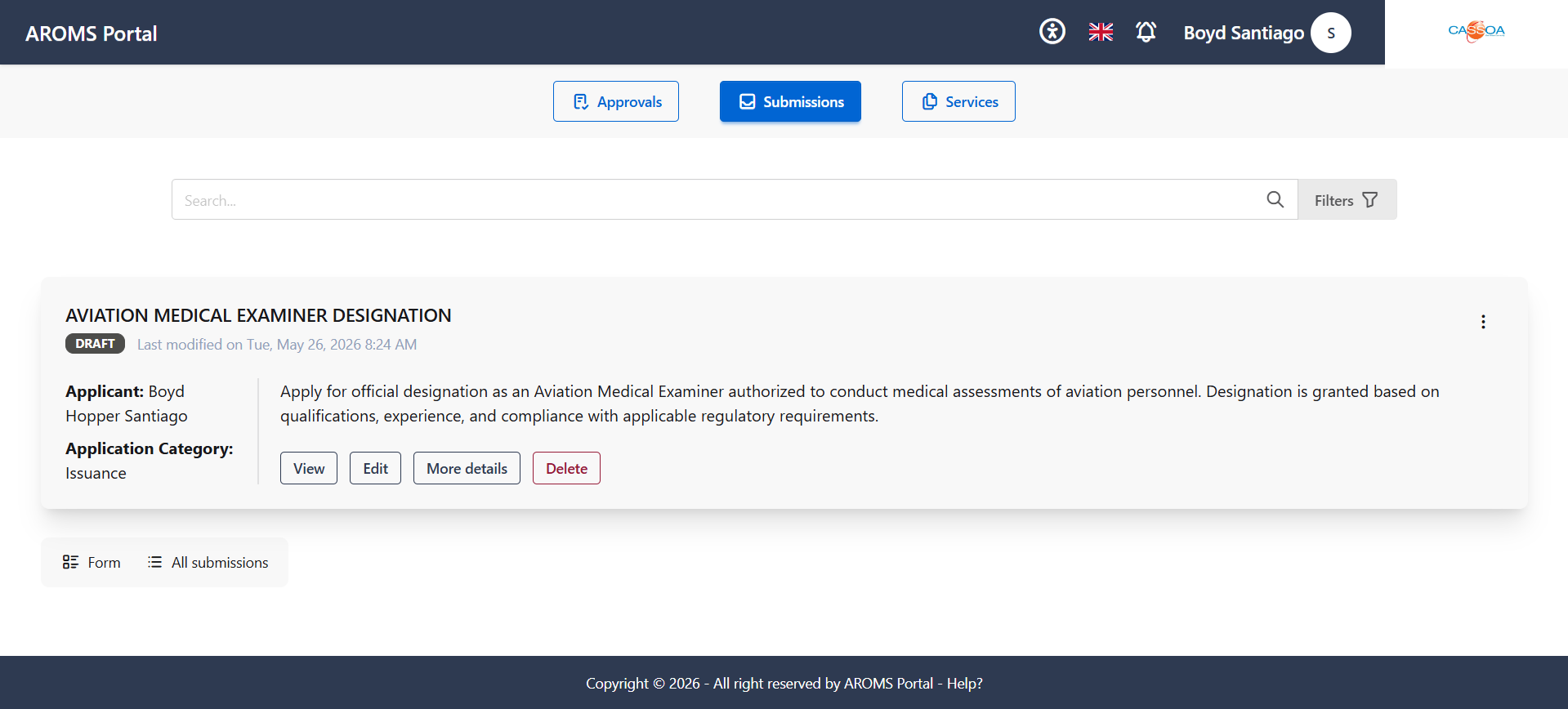Delete the draft submission

(566, 468)
